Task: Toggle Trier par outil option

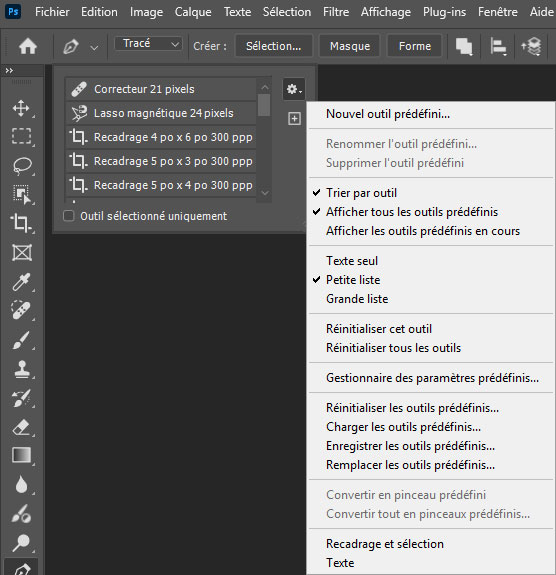Action: (361, 193)
